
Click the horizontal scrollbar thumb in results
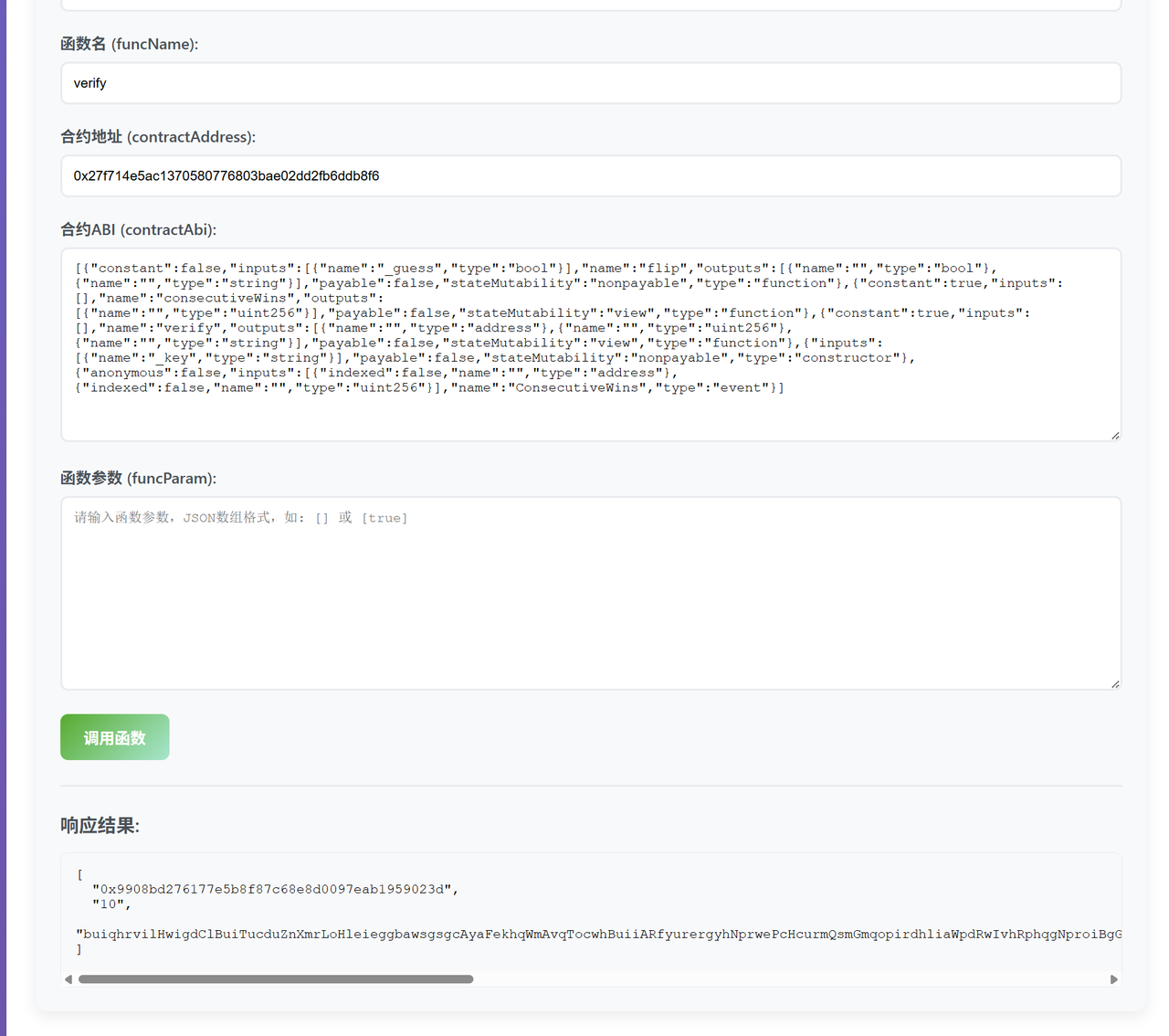(276, 979)
